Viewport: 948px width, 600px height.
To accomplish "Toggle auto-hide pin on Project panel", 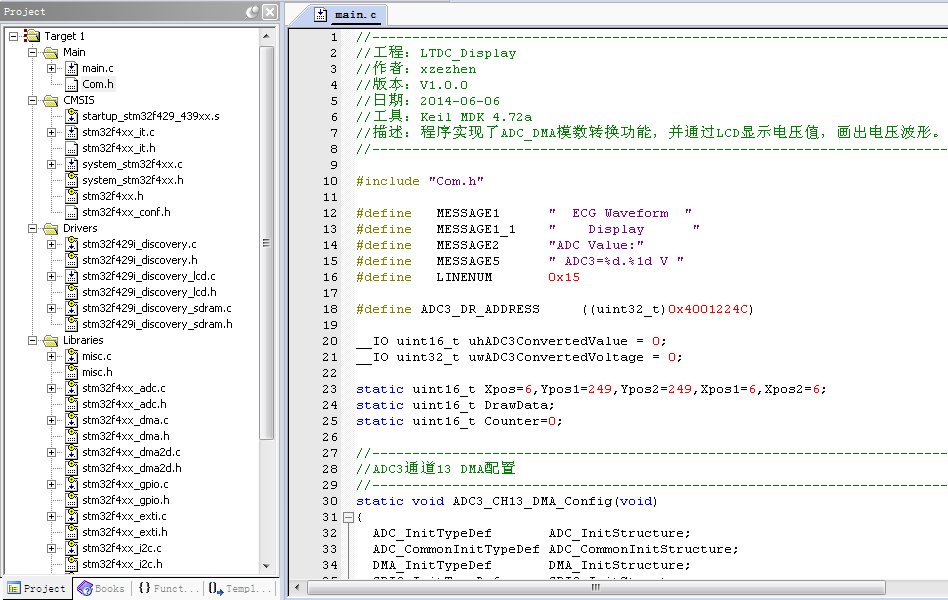I will click(x=252, y=12).
